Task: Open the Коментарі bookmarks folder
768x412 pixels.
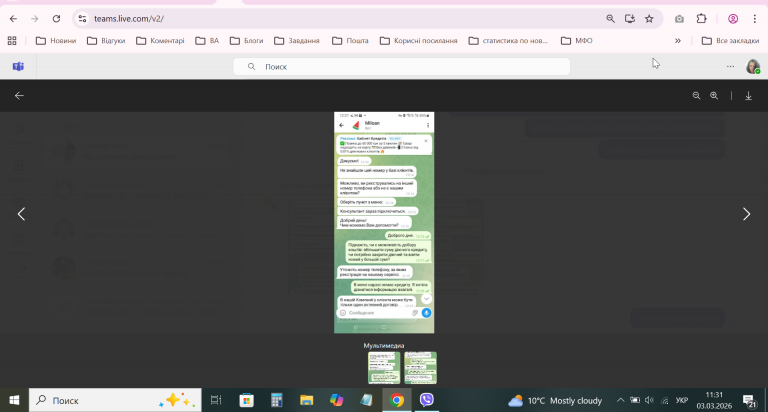Action: 160,41
